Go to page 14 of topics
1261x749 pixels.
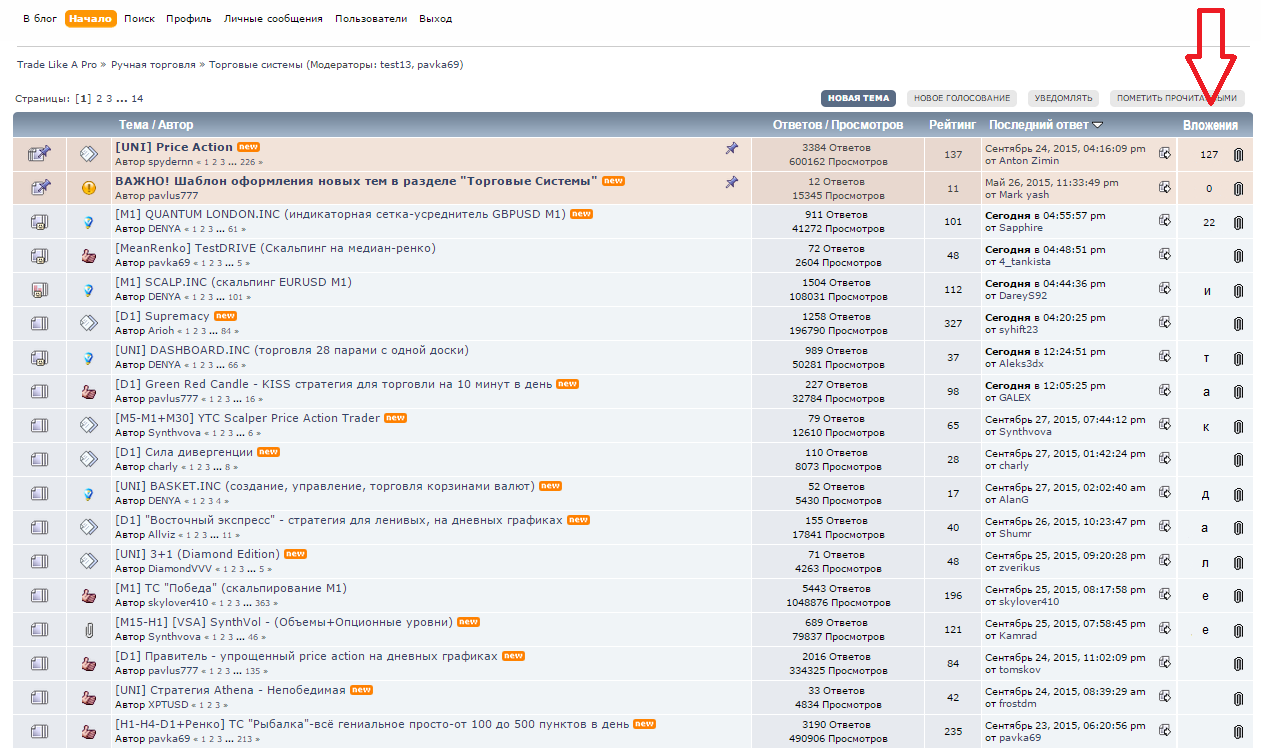137,99
